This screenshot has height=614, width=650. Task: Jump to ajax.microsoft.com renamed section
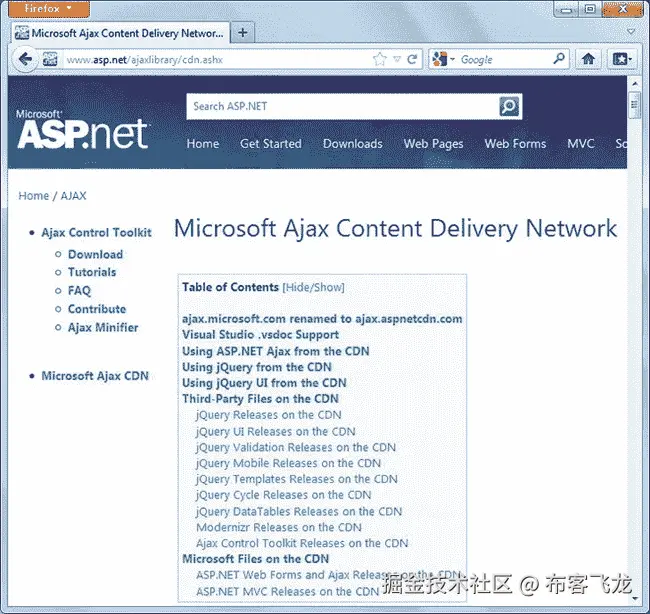(322, 319)
